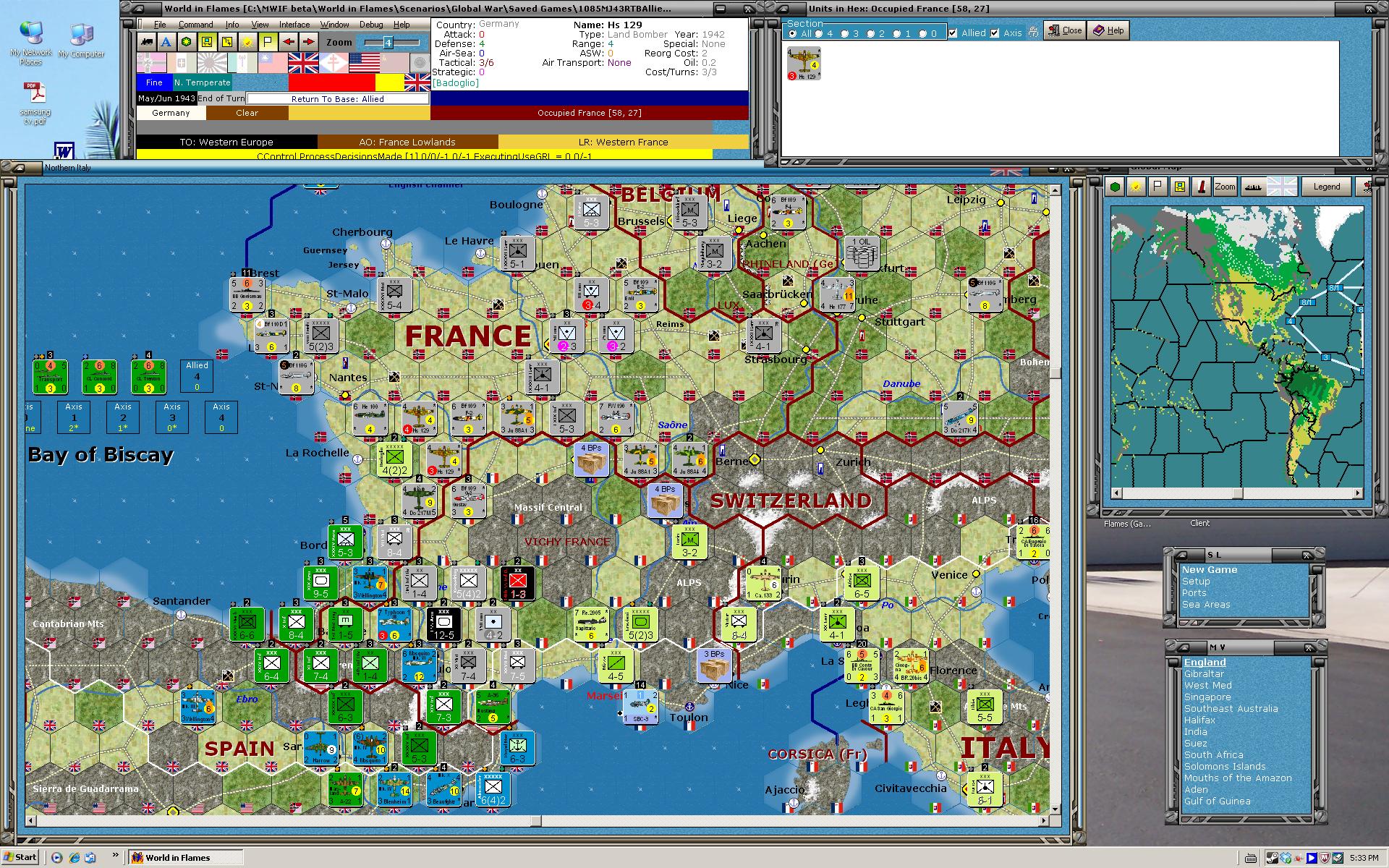The height and width of the screenshot is (868, 1389).
Task: Click the blue letter A toolbar icon
Action: point(166,42)
